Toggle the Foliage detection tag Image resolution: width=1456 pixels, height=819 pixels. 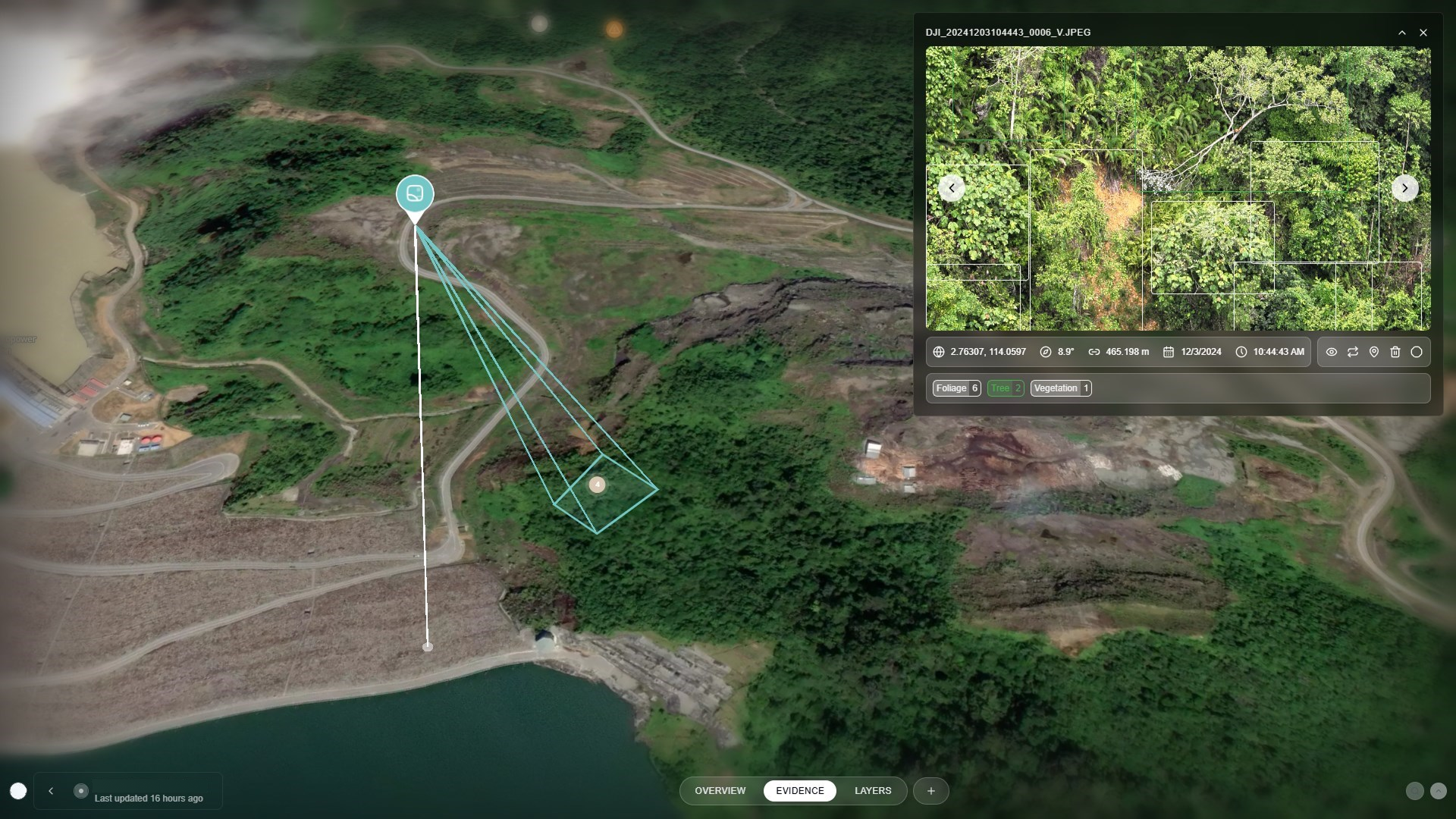[956, 388]
